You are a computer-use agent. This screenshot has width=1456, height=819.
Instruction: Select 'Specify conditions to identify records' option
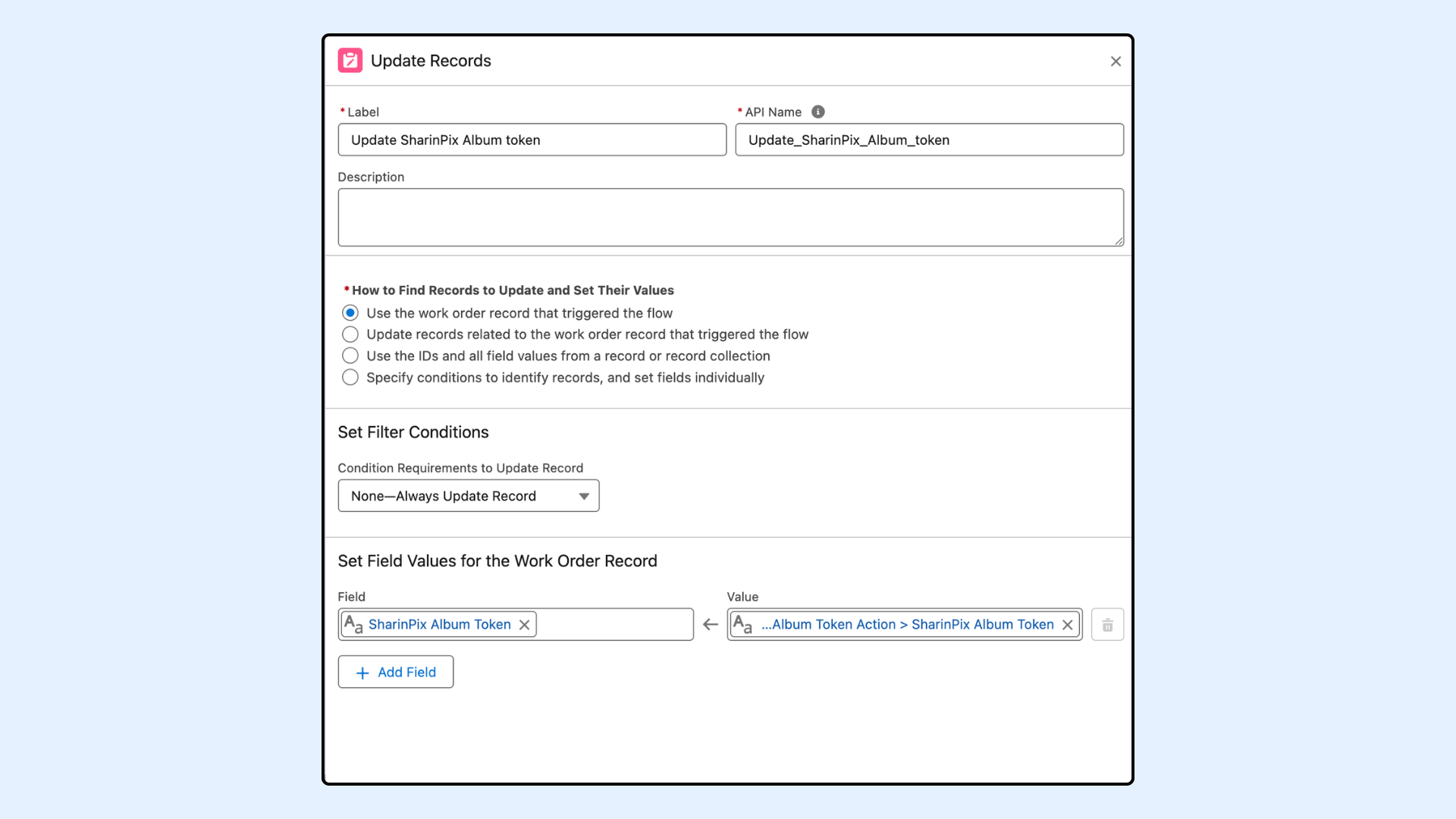pyautogui.click(x=350, y=378)
